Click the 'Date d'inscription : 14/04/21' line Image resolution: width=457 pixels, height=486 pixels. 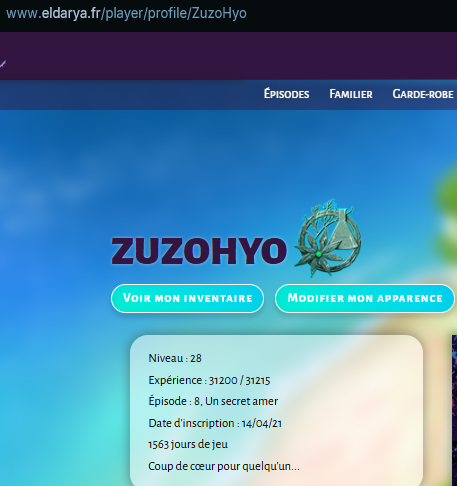pos(215,423)
